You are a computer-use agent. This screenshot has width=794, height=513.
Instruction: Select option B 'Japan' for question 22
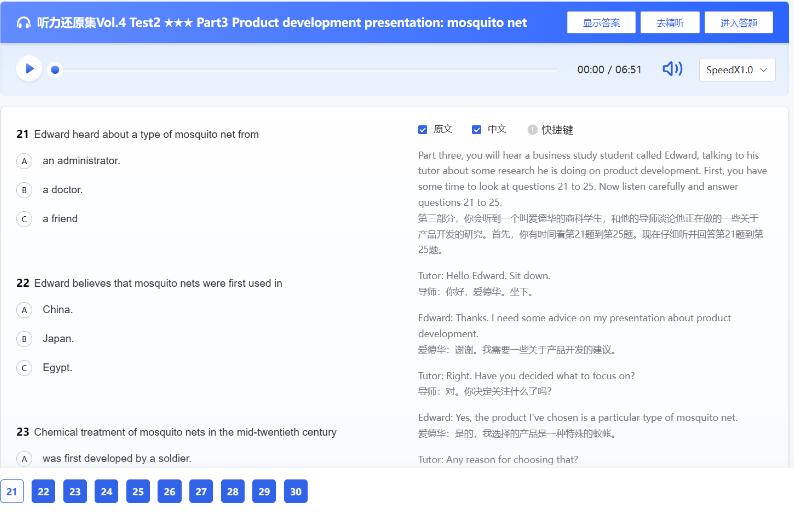point(24,339)
